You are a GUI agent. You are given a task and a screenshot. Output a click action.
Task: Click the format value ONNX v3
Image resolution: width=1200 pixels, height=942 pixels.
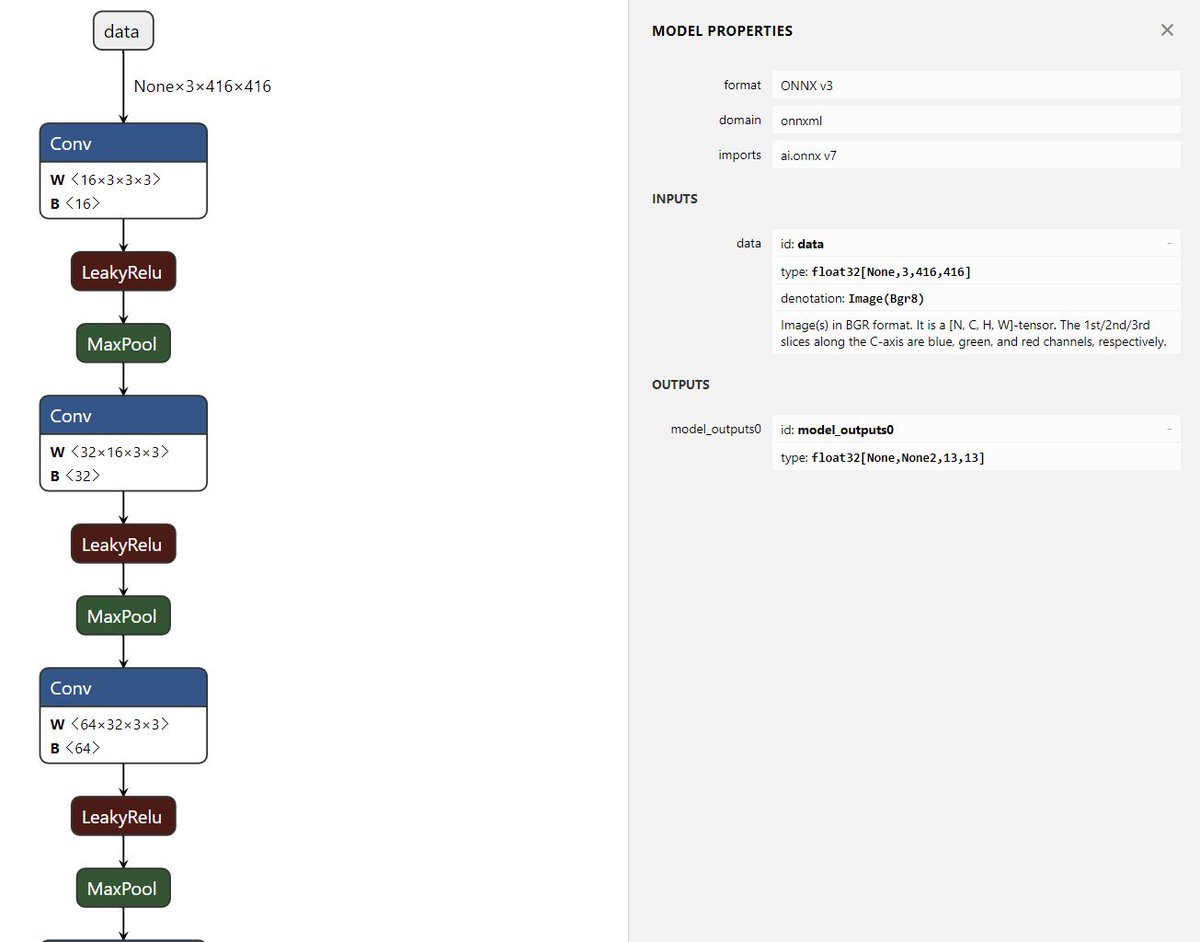pyautogui.click(x=976, y=85)
